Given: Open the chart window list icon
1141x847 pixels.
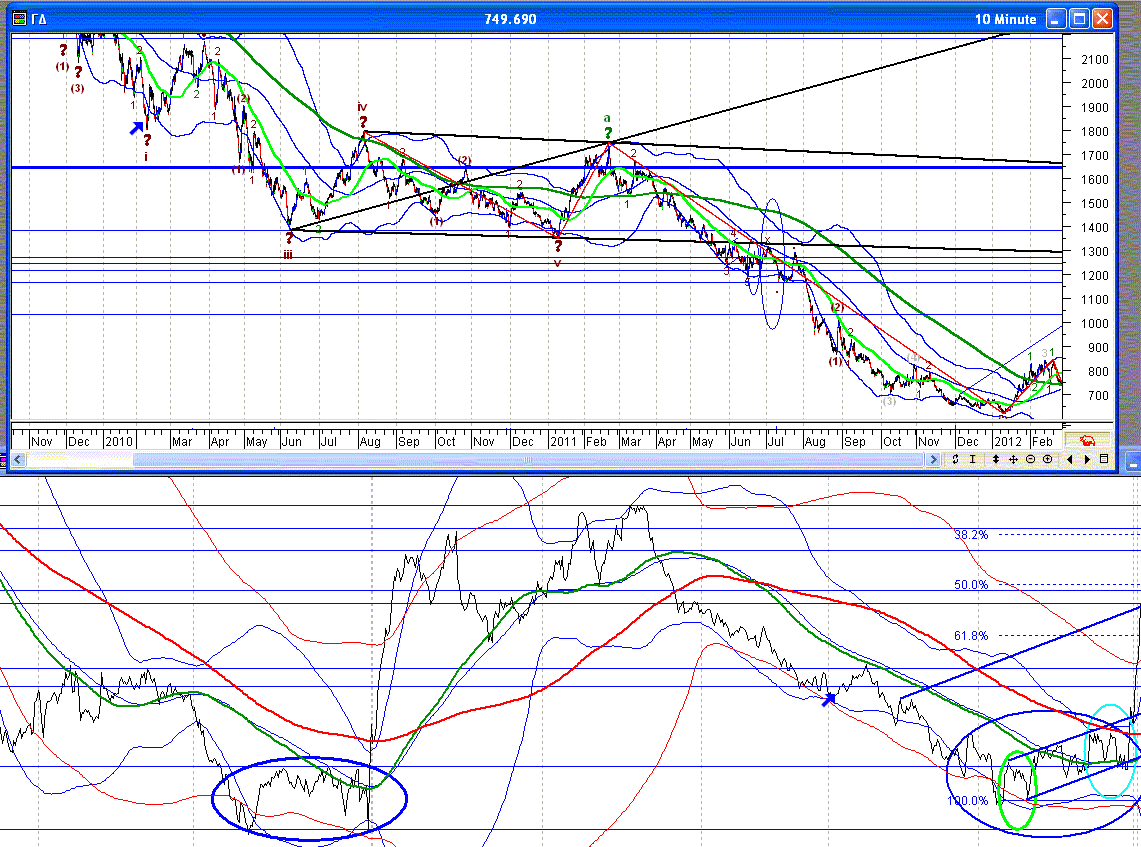Looking at the screenshot, I should 1104,459.
